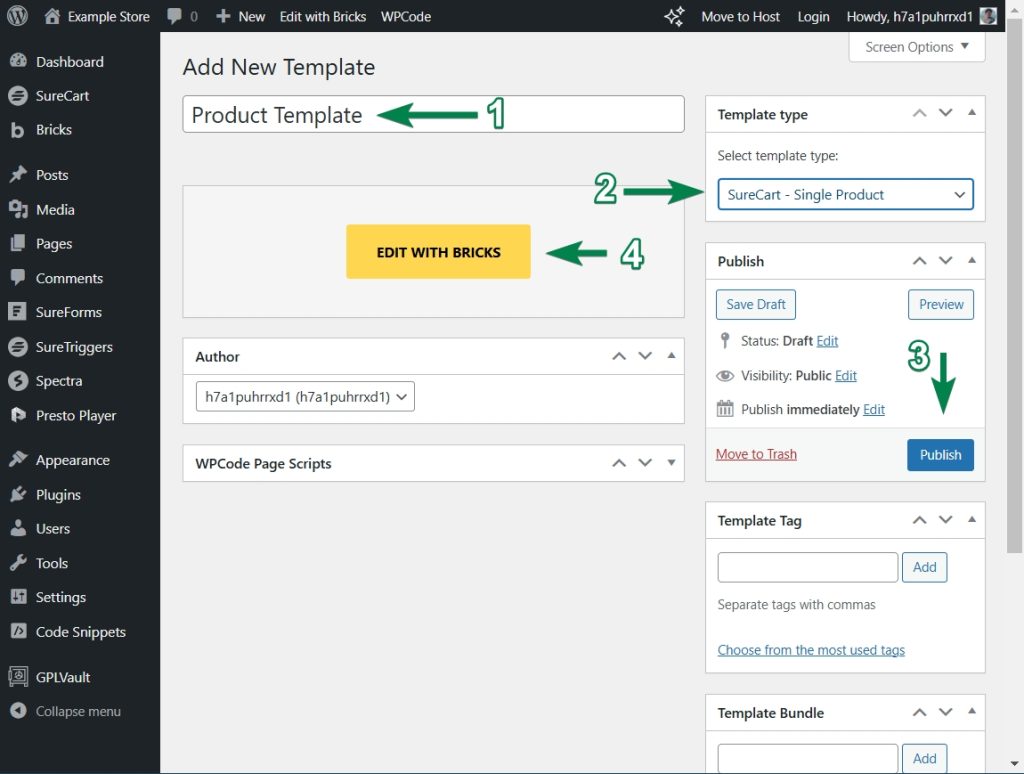Viewport: 1024px width, 774px height.
Task: Open Bricks in the sidebar menu
Action: [x=53, y=130]
